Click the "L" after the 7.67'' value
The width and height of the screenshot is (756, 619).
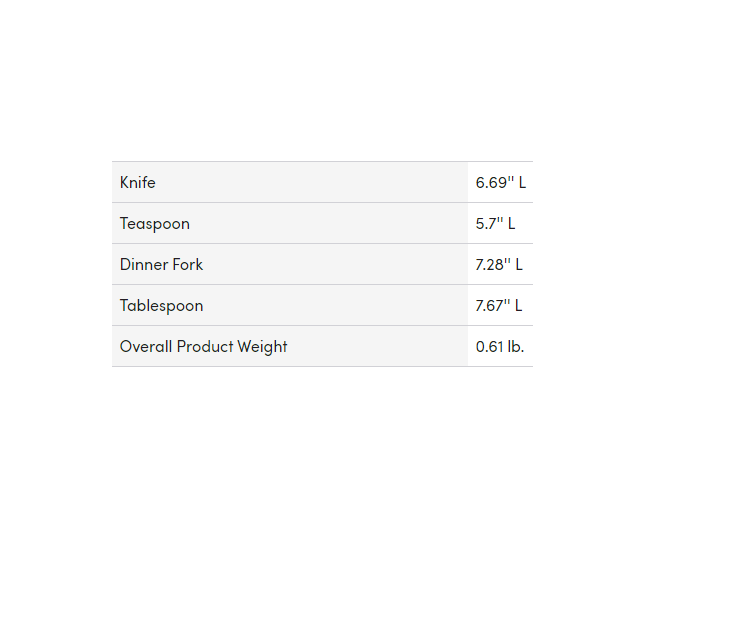[x=519, y=306]
